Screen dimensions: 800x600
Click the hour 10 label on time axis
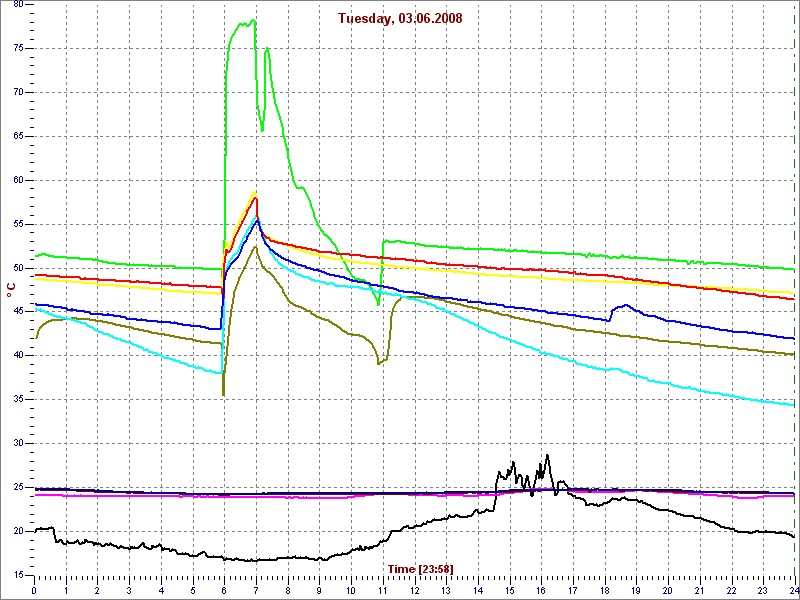click(351, 591)
